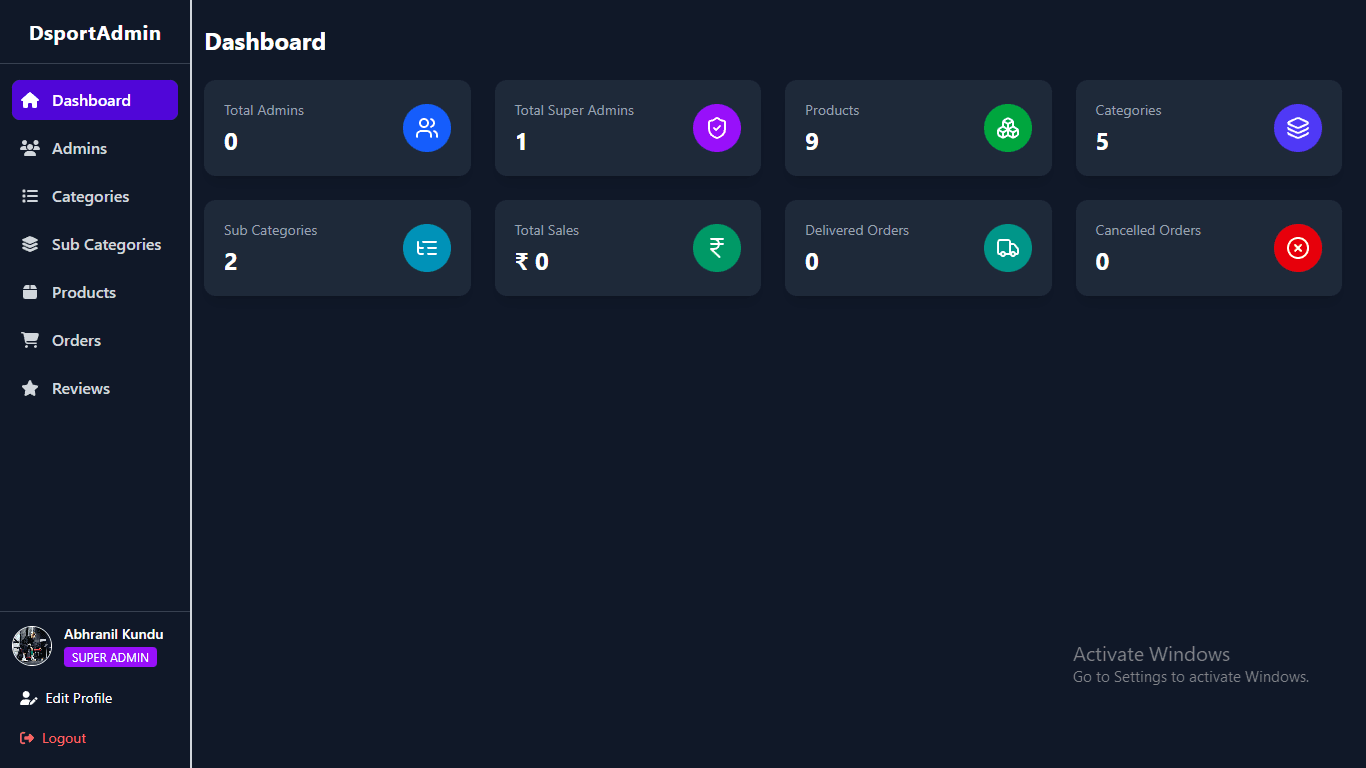Image resolution: width=1366 pixels, height=768 pixels.
Task: Click the Cancelled Orders count value 0
Action: tap(1102, 262)
